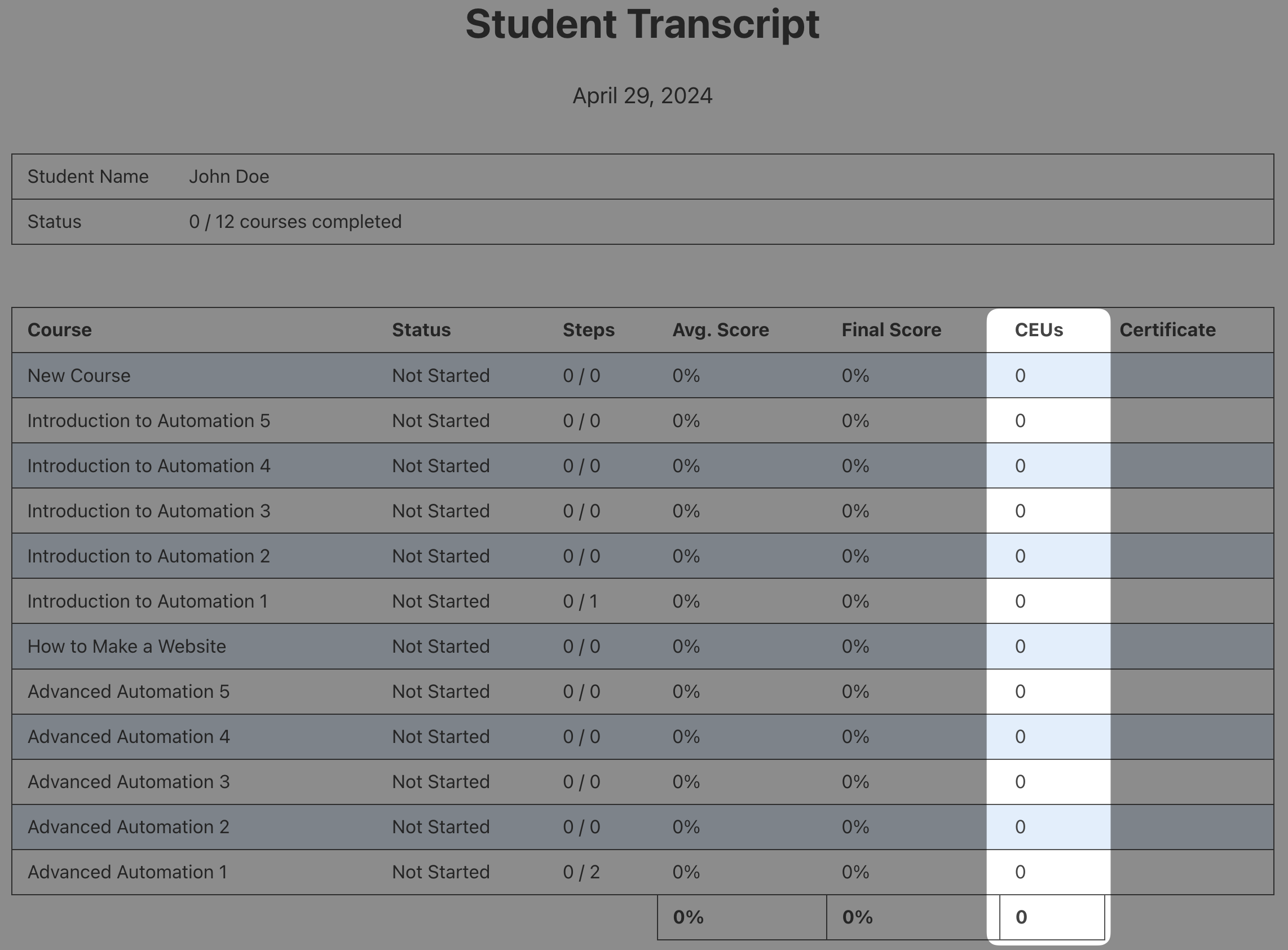Open Introduction to Automation 5 course
Viewport: 1288px width, 950px height.
[x=148, y=421]
